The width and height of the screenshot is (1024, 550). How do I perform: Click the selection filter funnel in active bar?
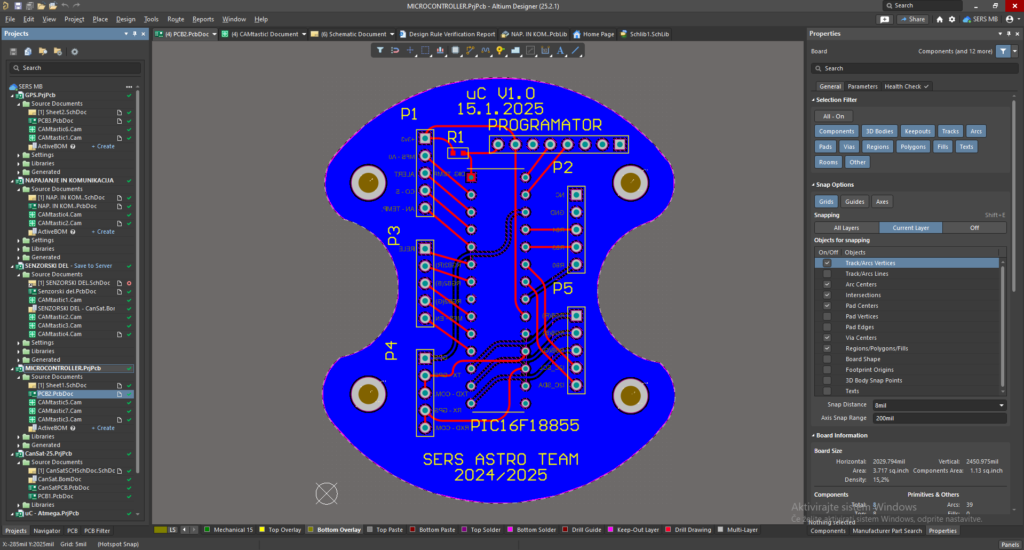click(380, 50)
